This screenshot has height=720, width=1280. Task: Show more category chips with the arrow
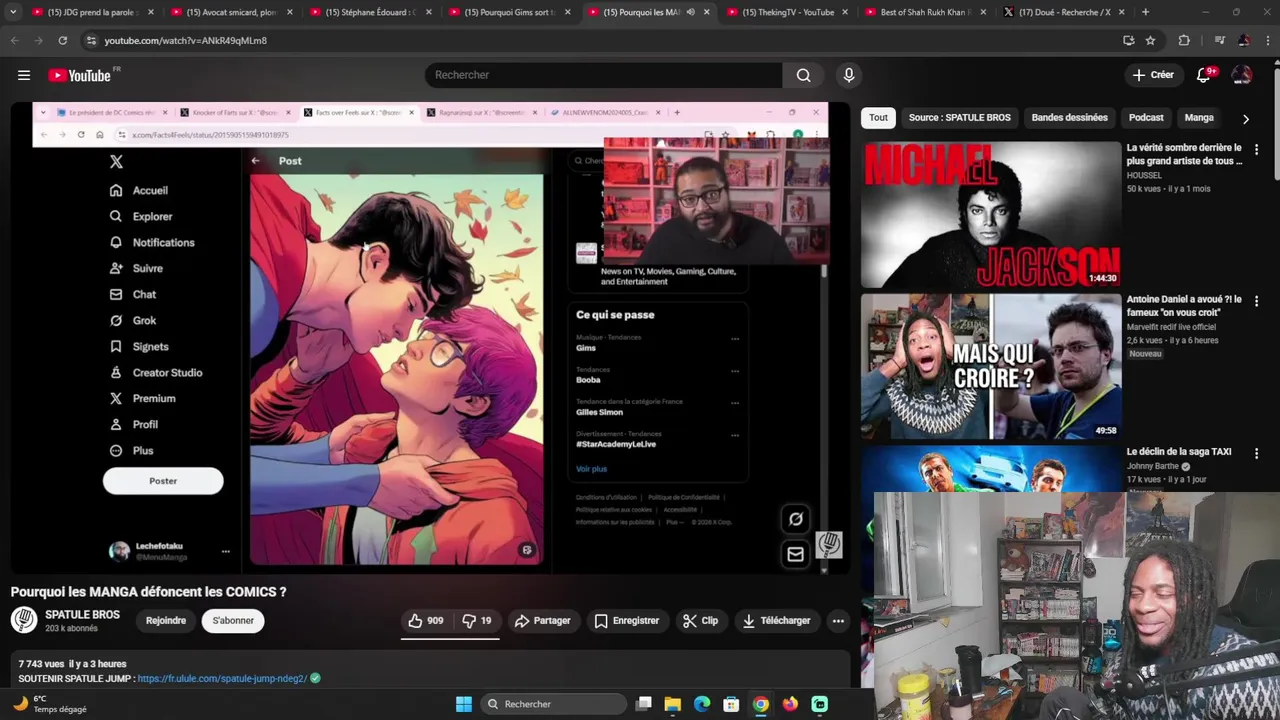click(x=1245, y=118)
